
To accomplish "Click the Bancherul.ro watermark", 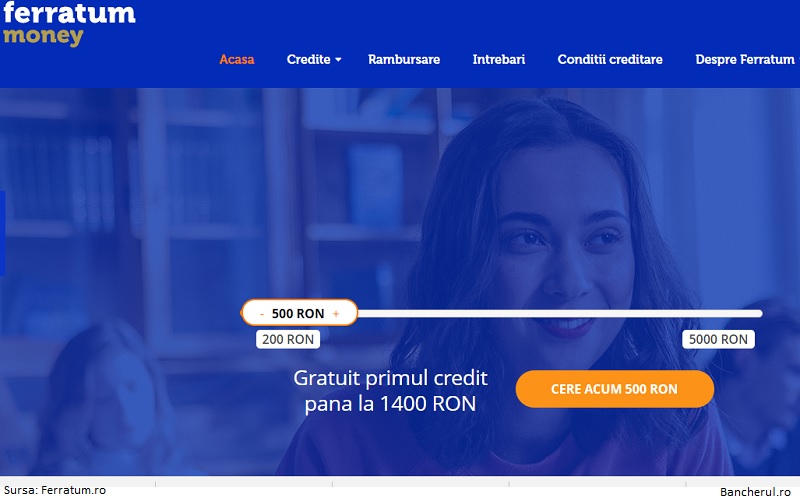I will click(755, 492).
